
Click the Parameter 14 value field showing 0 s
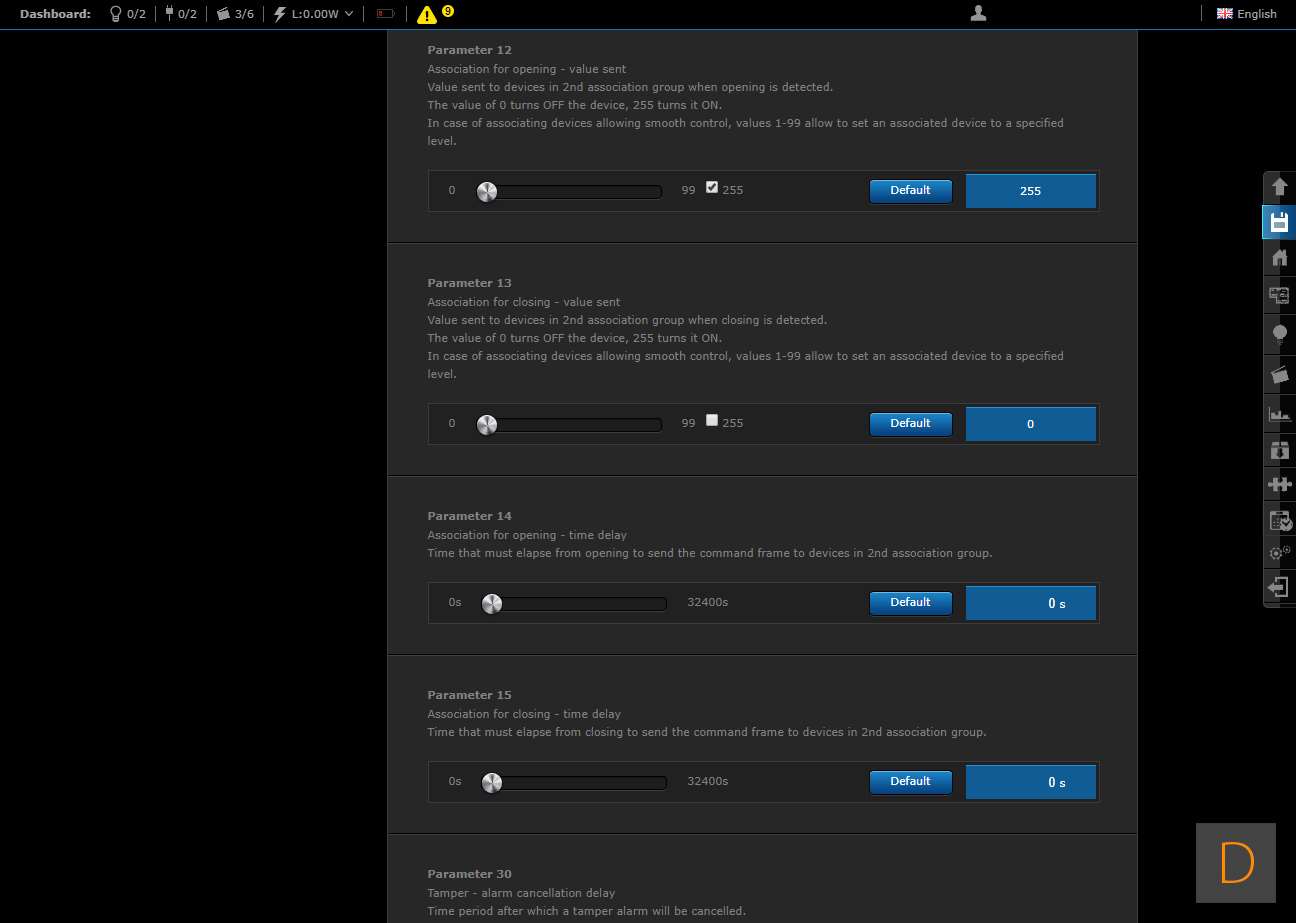click(x=1030, y=603)
